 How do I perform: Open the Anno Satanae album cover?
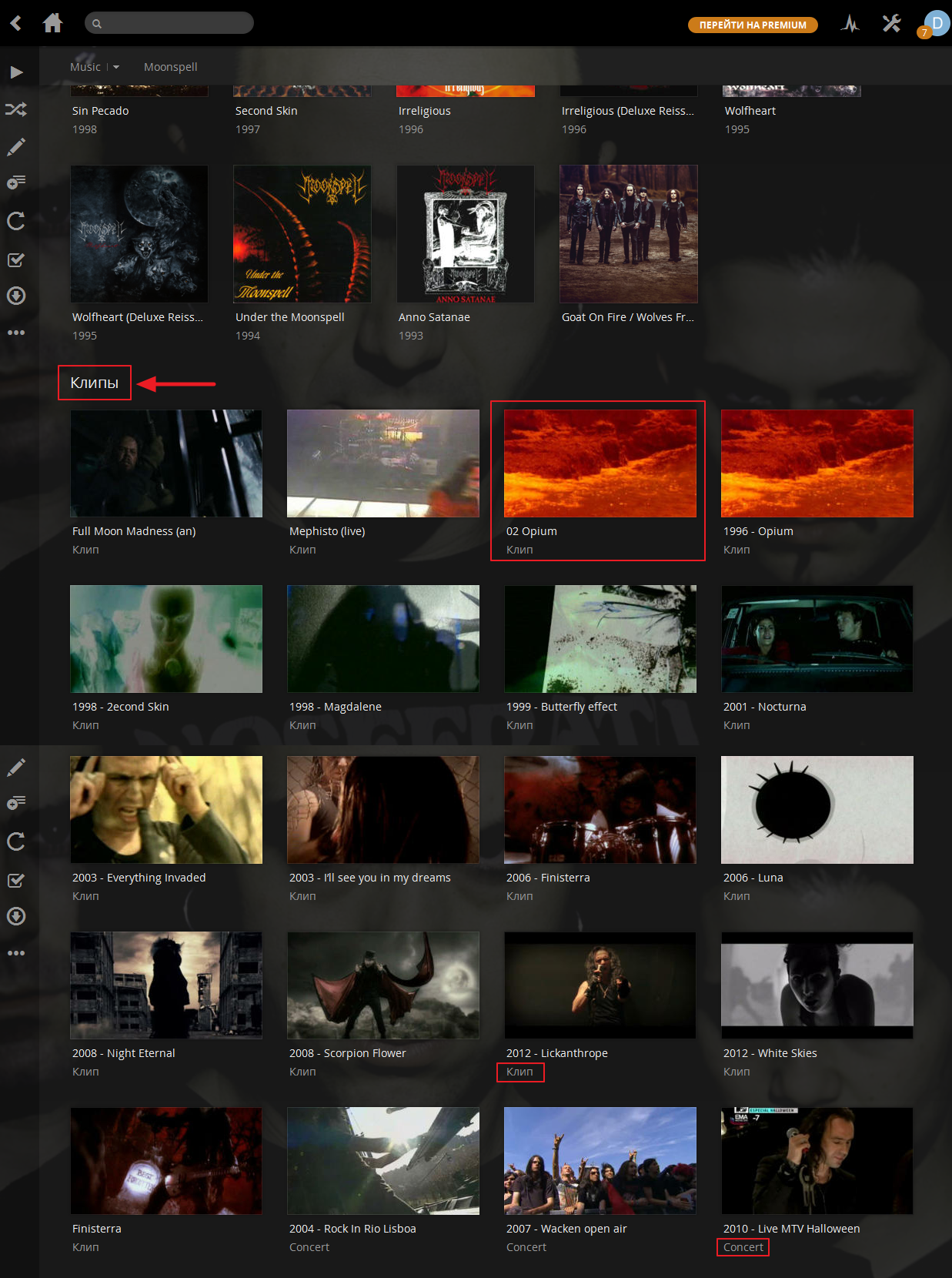click(466, 234)
